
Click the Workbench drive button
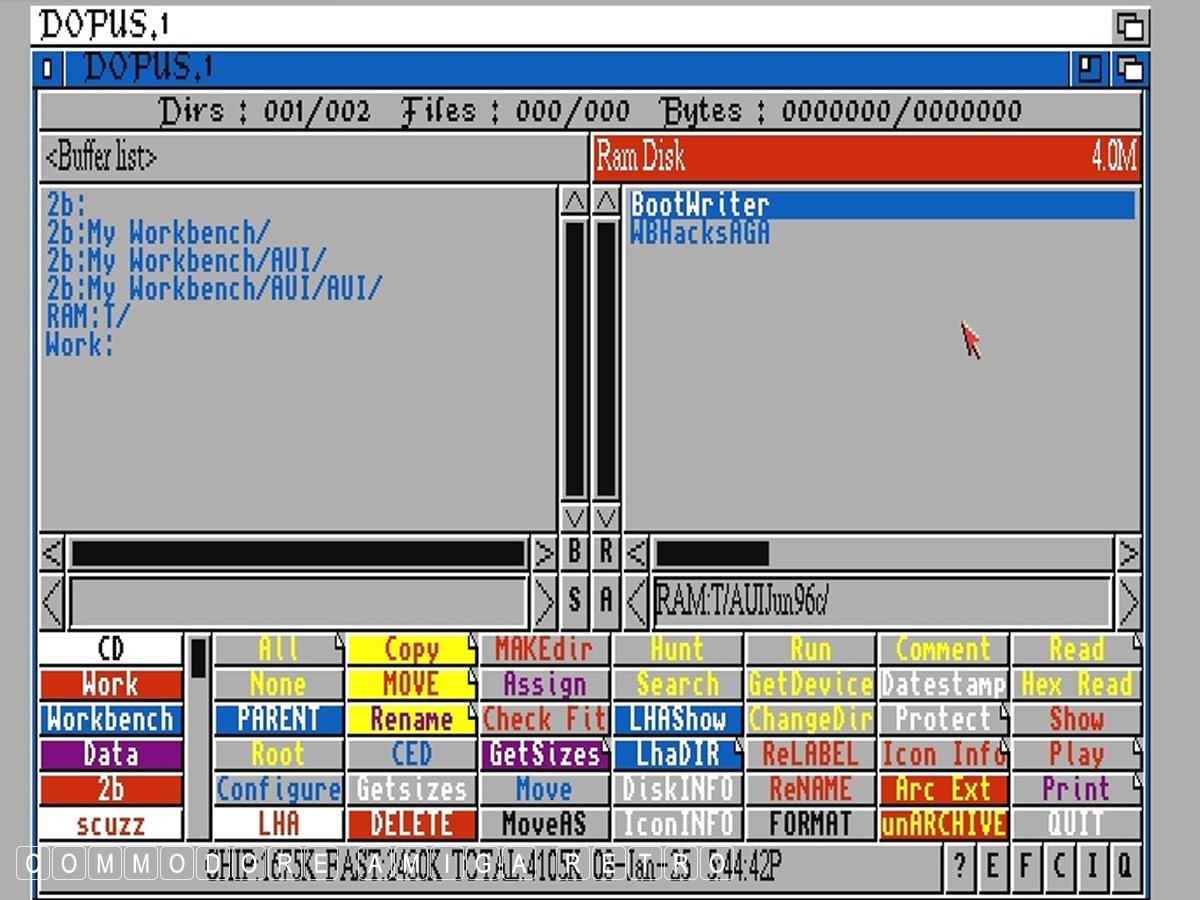111,720
